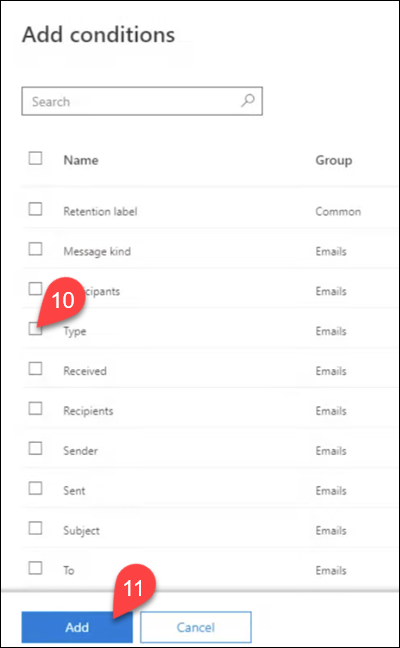Tick the select-all checkbox beside Name
This screenshot has width=400, height=648.
pos(36,159)
